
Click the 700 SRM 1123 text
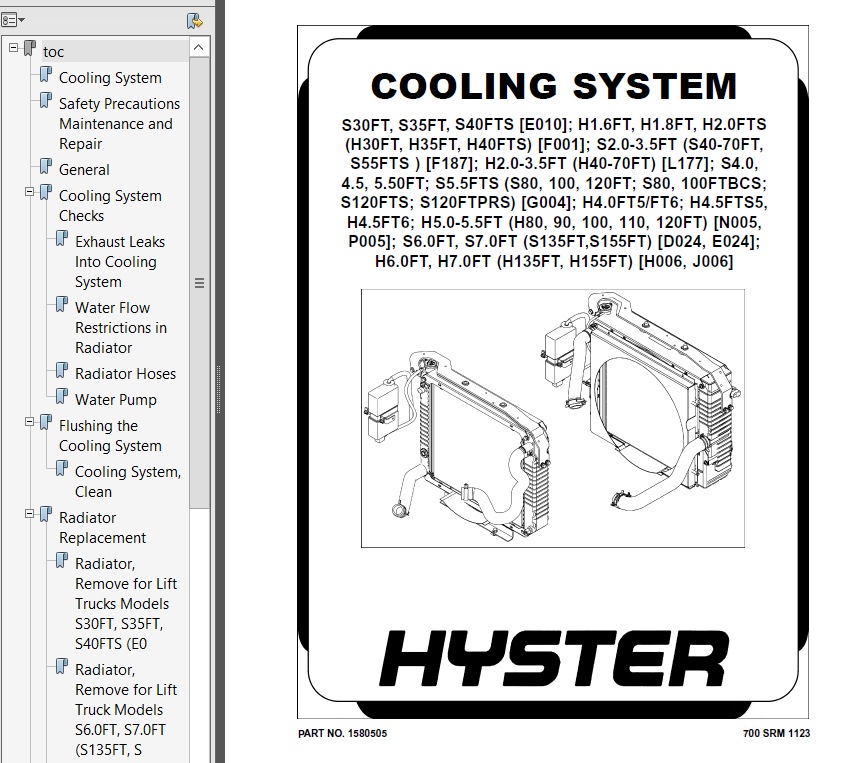(x=776, y=733)
